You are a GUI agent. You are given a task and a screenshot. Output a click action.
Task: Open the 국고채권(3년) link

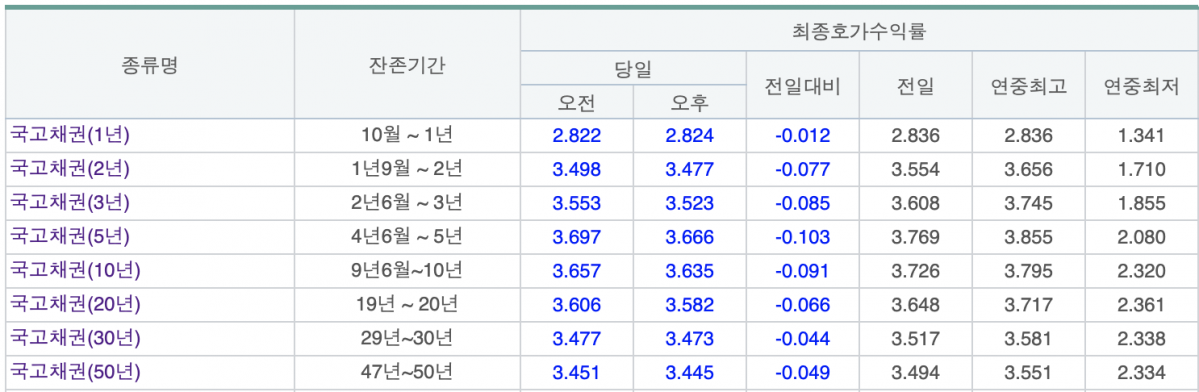click(70, 203)
